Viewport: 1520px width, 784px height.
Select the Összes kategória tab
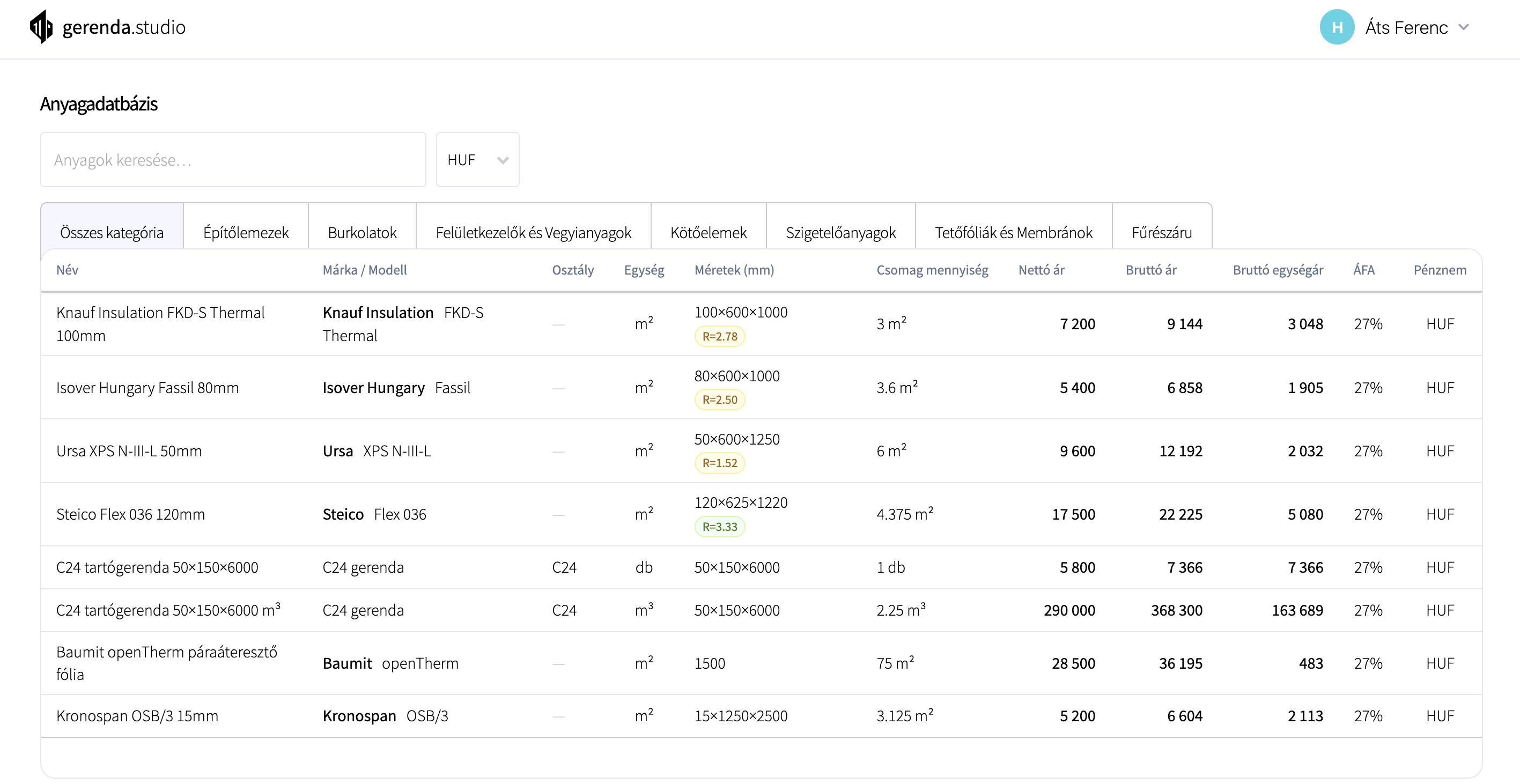[112, 232]
